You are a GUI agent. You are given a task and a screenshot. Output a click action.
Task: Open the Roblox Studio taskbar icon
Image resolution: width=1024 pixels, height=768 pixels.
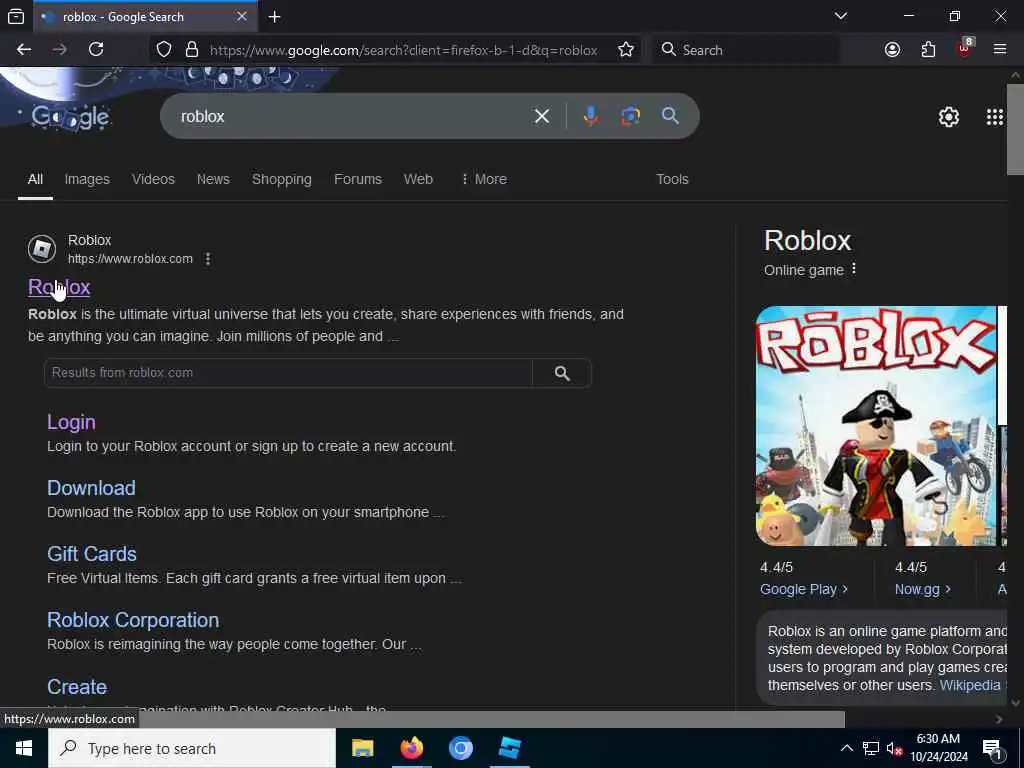point(509,748)
